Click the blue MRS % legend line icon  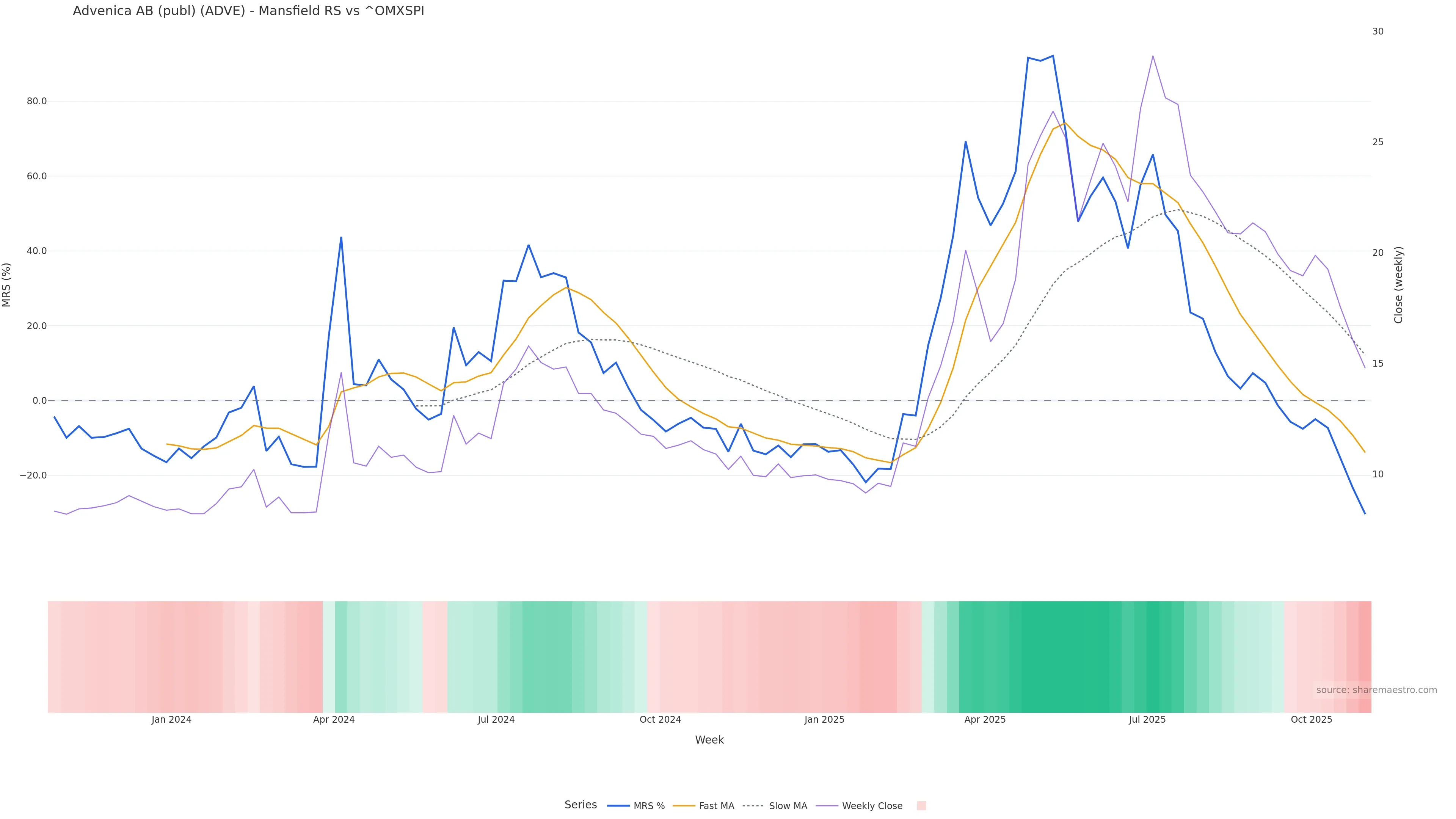point(618,806)
